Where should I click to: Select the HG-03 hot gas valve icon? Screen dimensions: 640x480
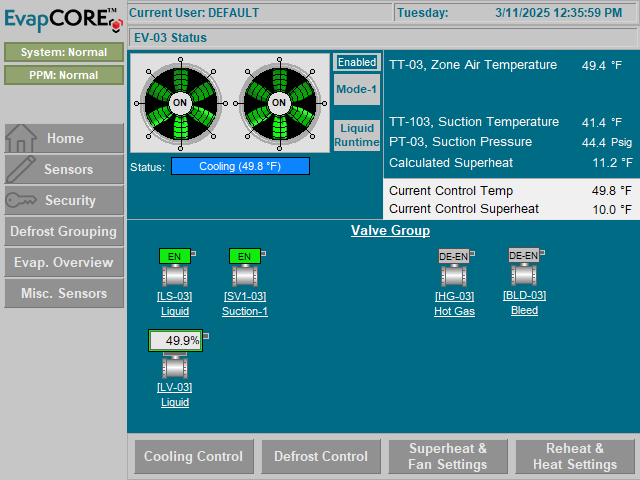454,276
